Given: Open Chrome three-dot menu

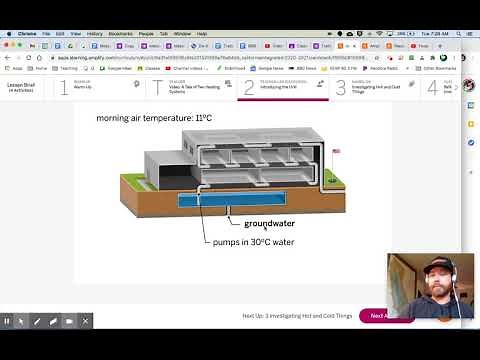Looking at the screenshot, I should [454, 58].
